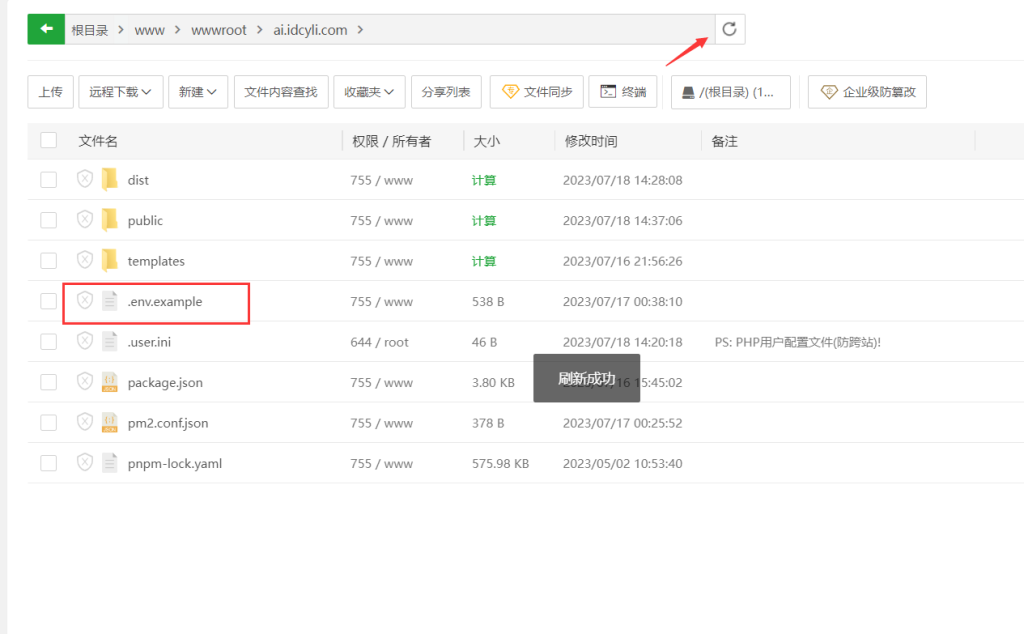Calculate size of dist folder via 计算

tap(484, 180)
